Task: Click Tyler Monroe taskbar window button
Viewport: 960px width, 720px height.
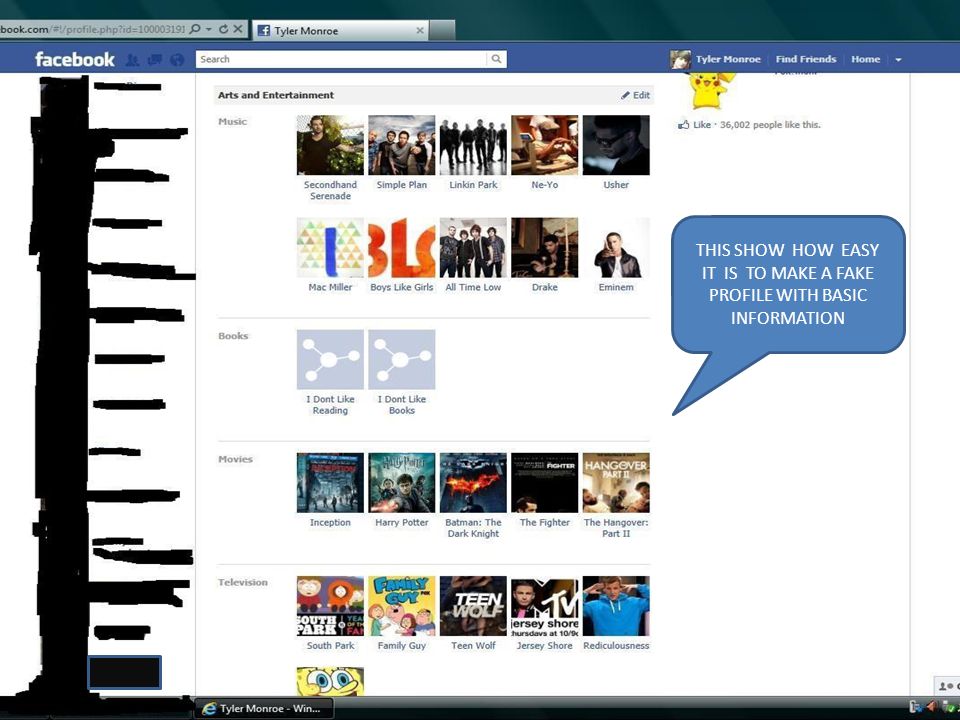Action: (264, 708)
